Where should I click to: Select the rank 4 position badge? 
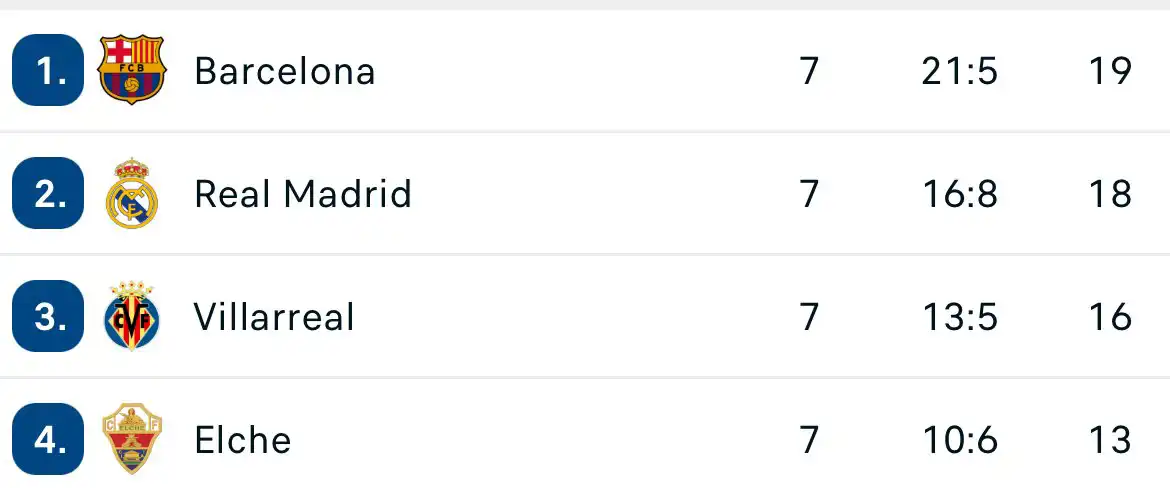48,439
